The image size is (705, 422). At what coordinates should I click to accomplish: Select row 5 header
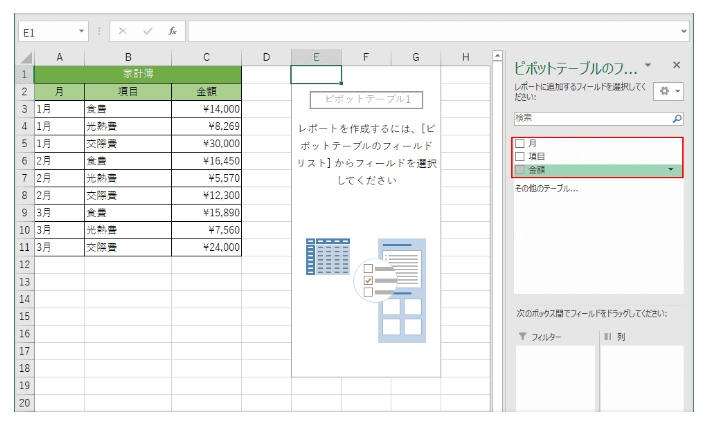[x=24, y=143]
